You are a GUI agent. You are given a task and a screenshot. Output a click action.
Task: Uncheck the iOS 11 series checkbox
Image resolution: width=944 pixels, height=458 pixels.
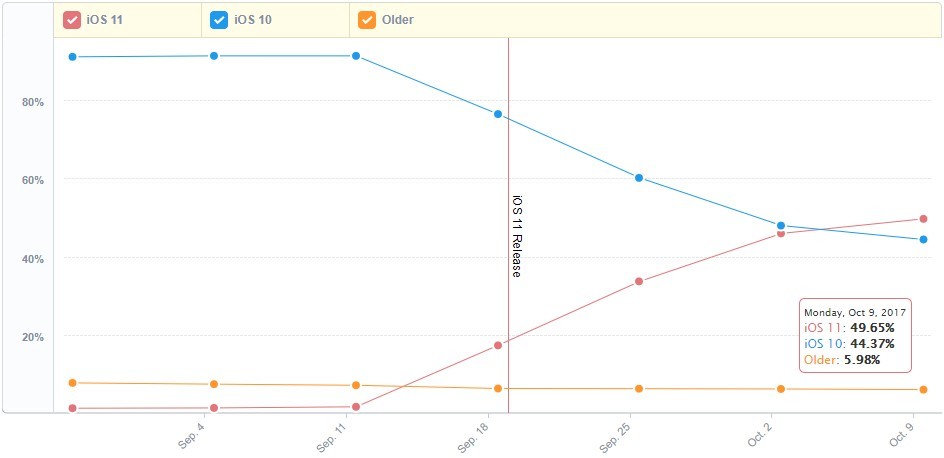tap(72, 19)
